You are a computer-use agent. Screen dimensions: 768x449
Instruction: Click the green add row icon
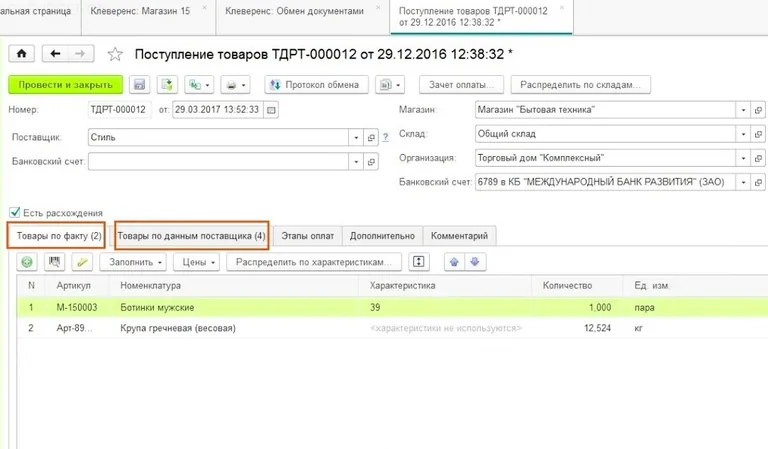[27, 262]
